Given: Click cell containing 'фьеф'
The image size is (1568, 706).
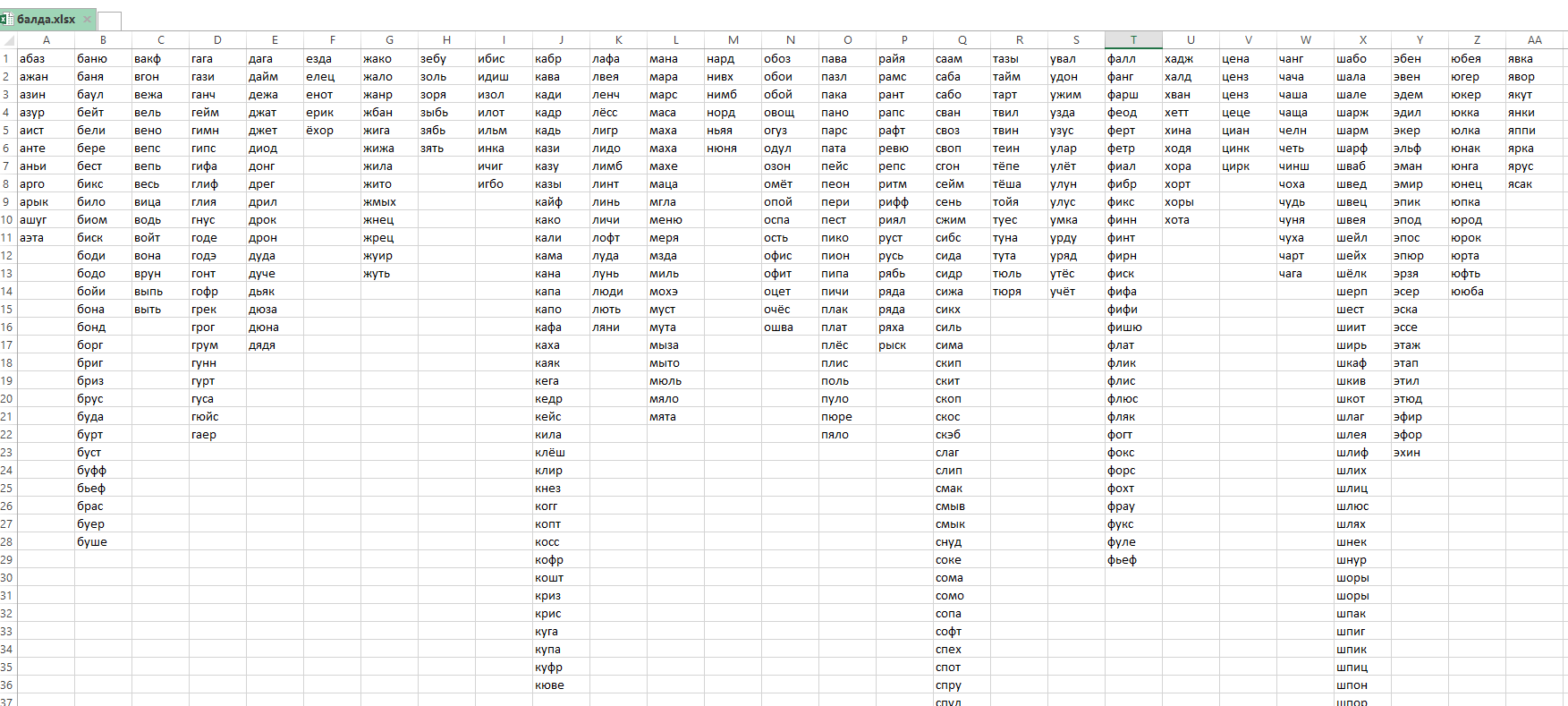Looking at the screenshot, I should (x=1132, y=560).
